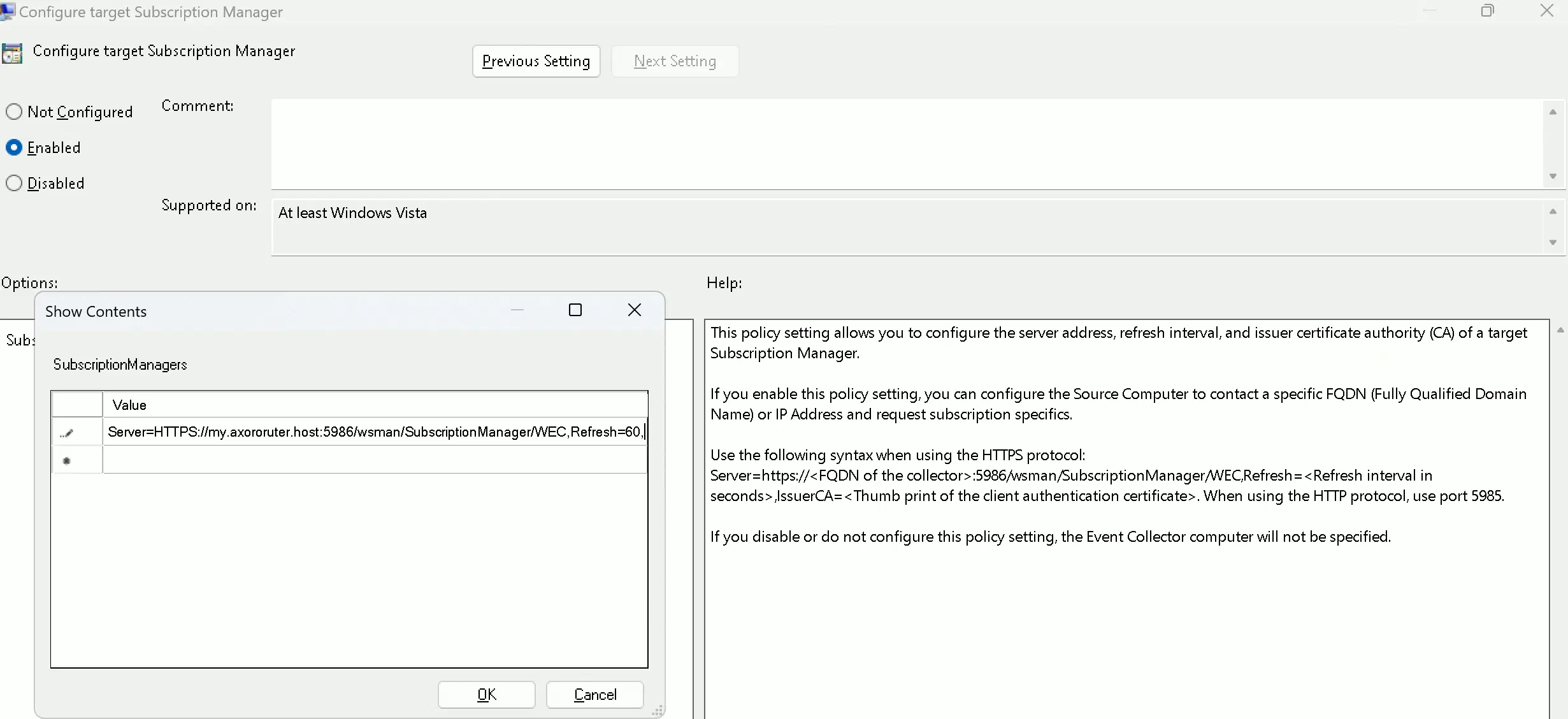Click the Next Setting button
This screenshot has height=719, width=1568.
click(x=675, y=61)
